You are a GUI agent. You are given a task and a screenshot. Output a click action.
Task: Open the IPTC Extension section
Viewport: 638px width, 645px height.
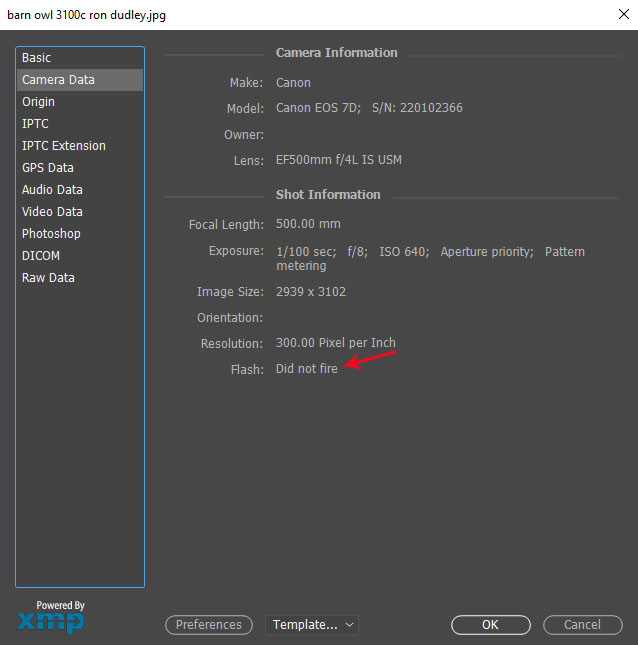point(64,146)
